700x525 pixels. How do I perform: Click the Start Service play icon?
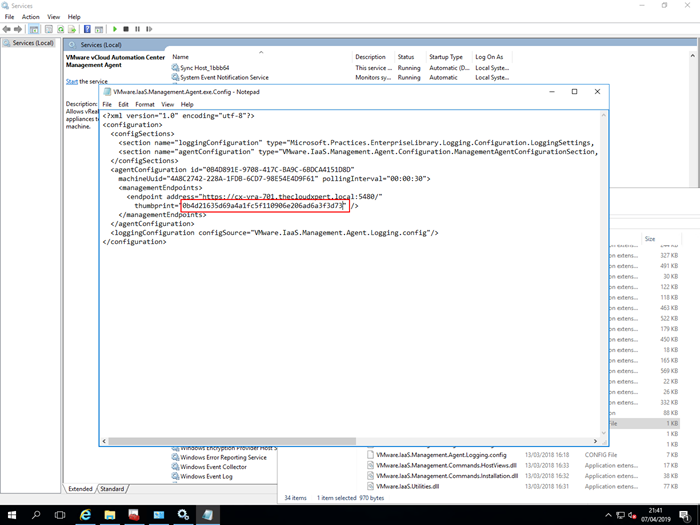(114, 29)
